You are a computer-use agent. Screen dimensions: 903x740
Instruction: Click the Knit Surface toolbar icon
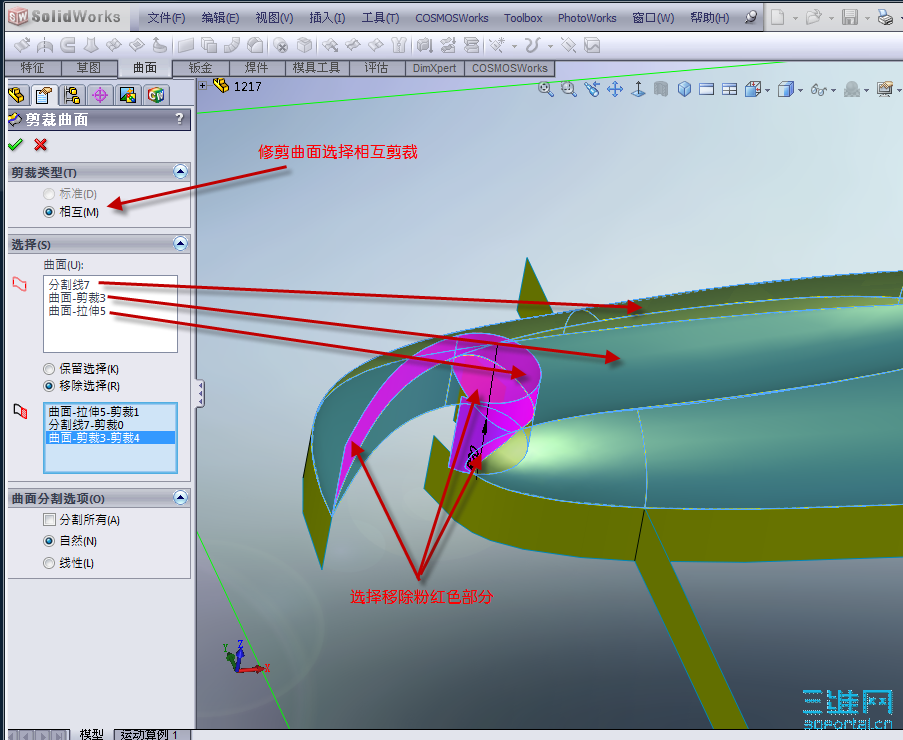(399, 45)
